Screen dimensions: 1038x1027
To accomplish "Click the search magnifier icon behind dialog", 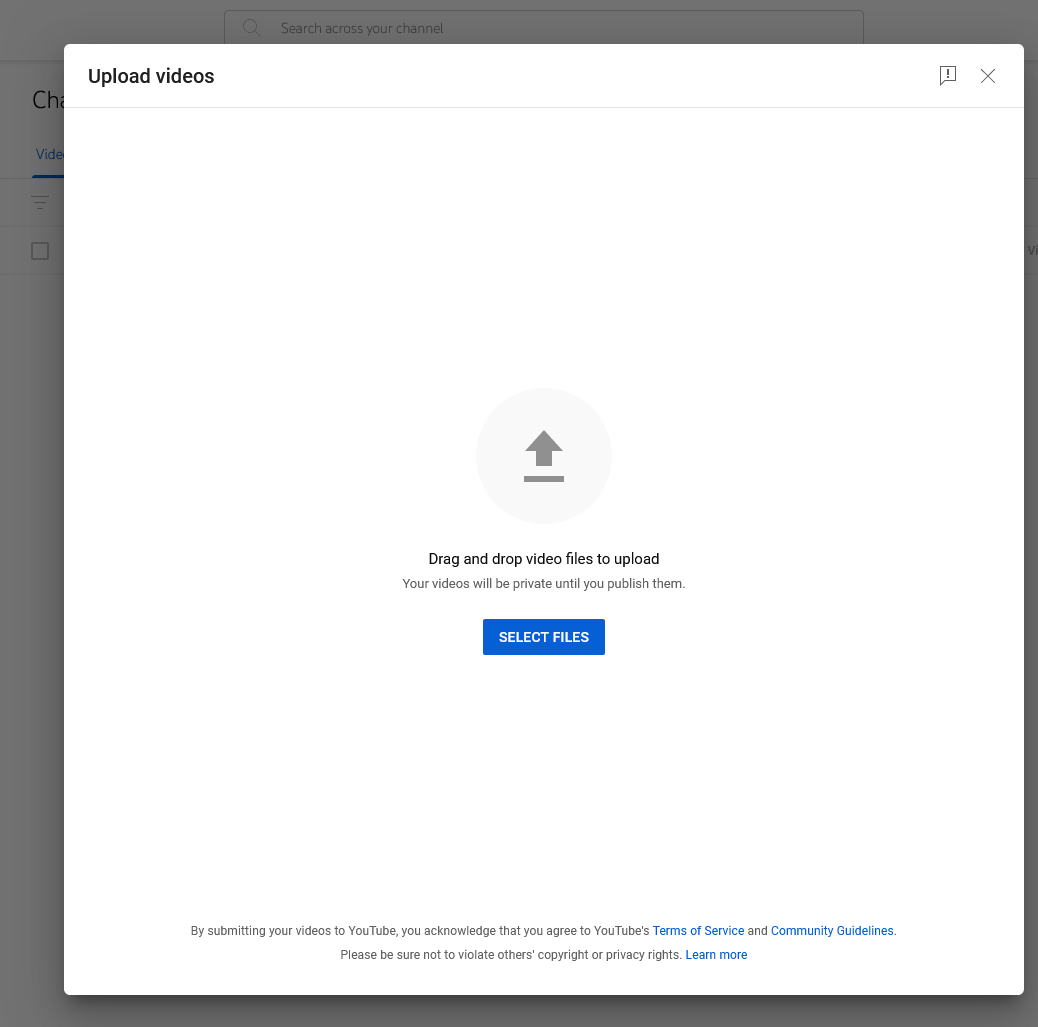I will (x=251, y=28).
